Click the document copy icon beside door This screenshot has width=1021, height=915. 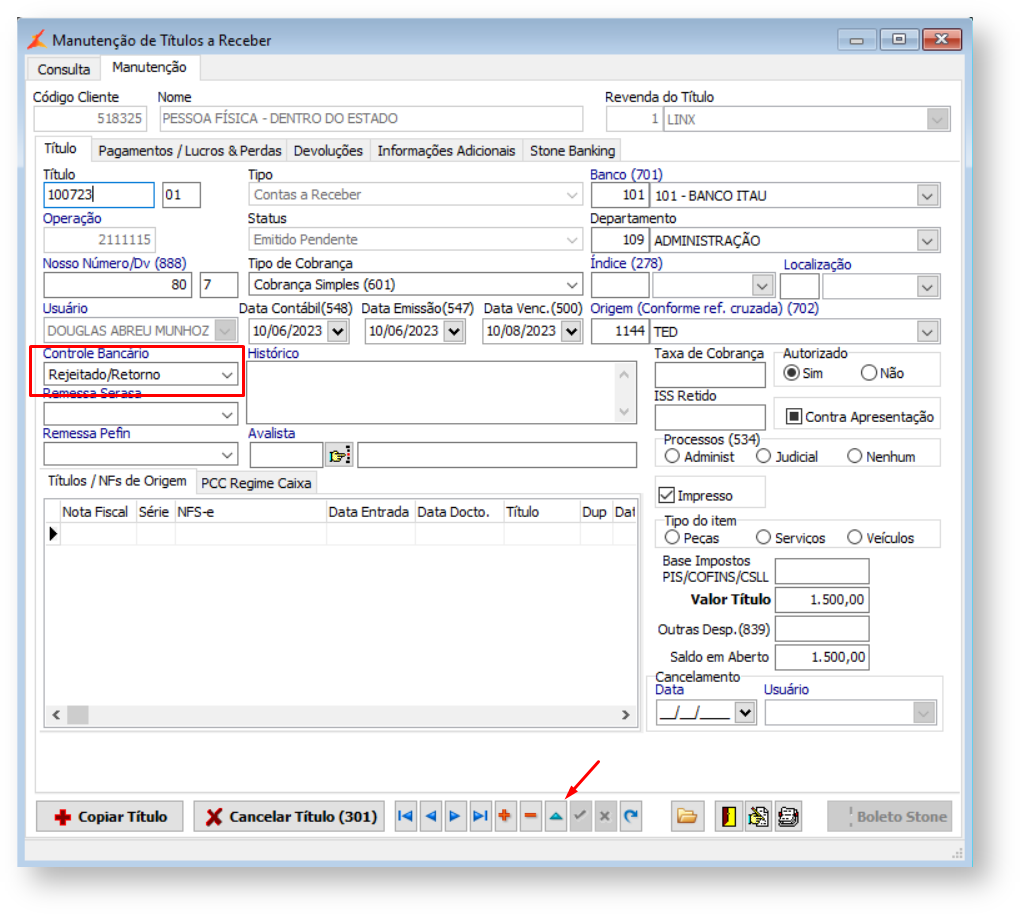point(758,816)
